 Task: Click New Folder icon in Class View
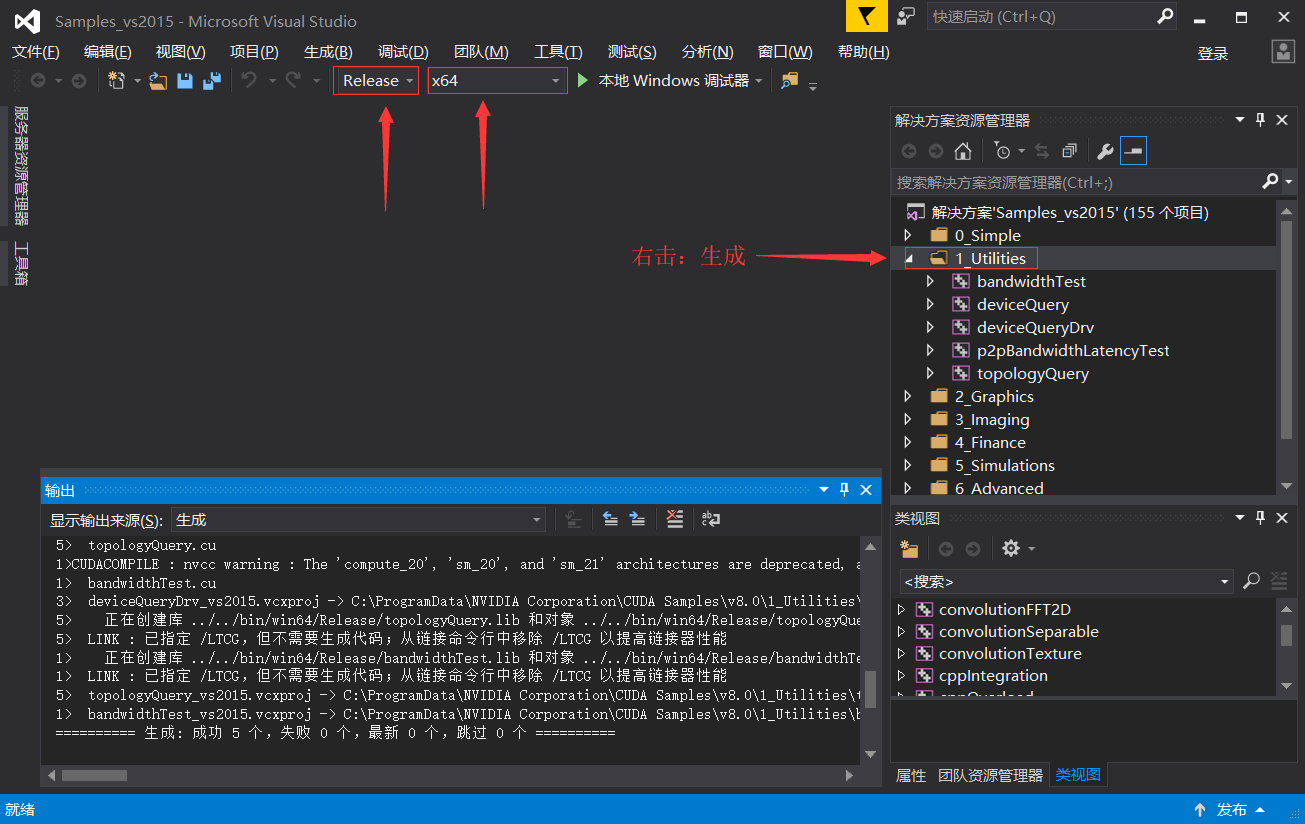(x=909, y=549)
